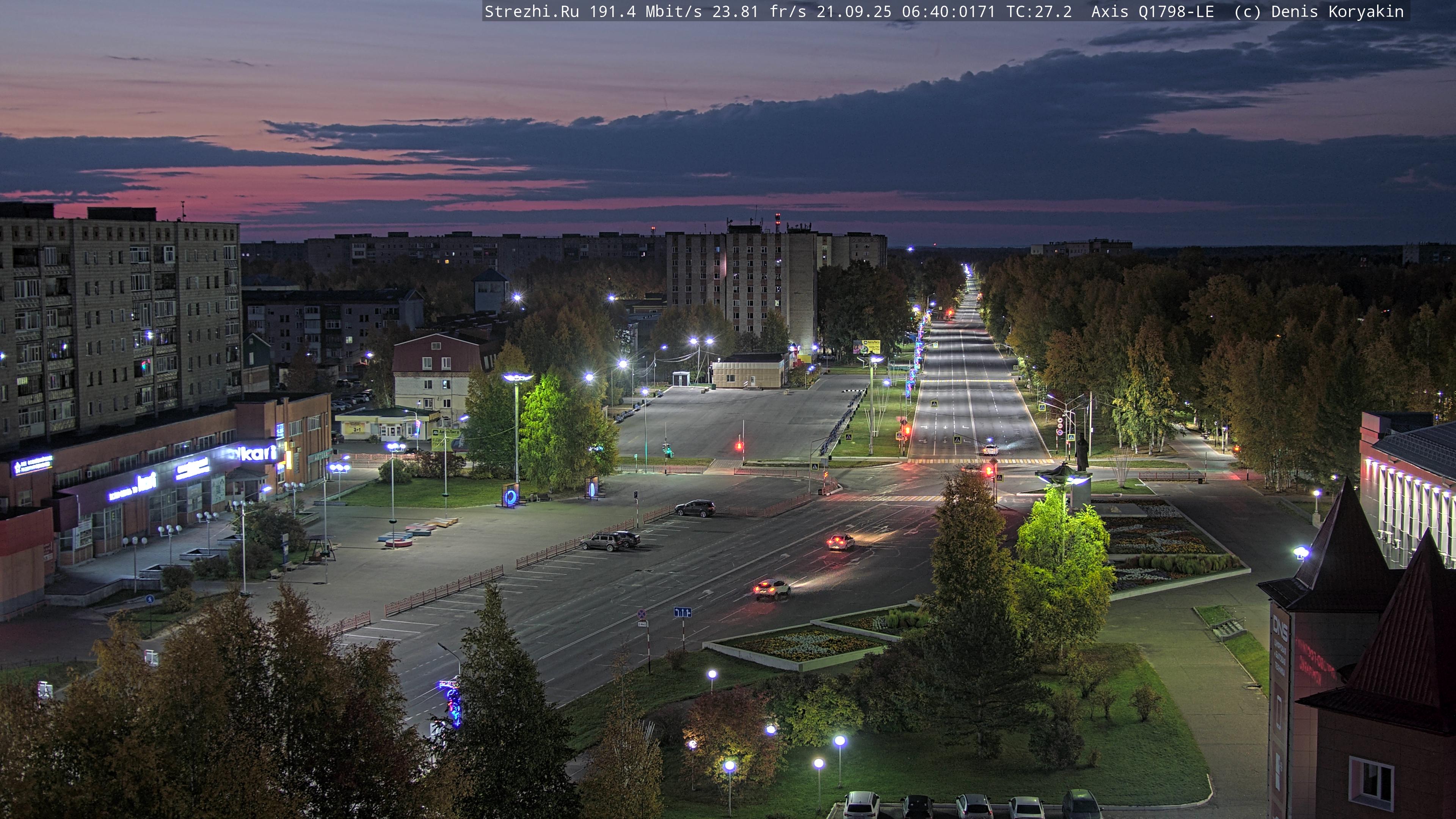Click the statue on the pedestal by the crossing

[x=1082, y=452]
